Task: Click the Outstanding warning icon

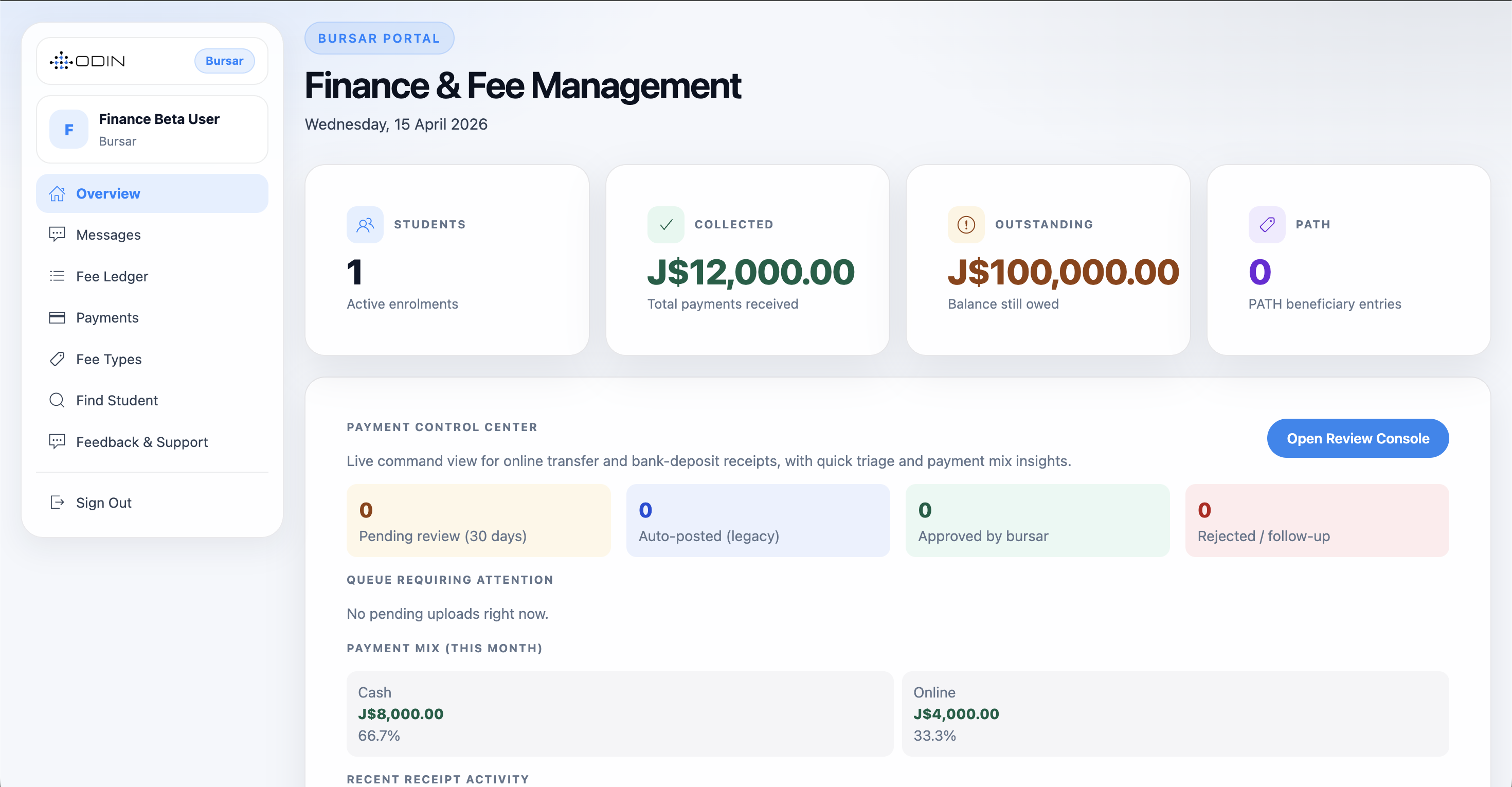Action: 965,224
